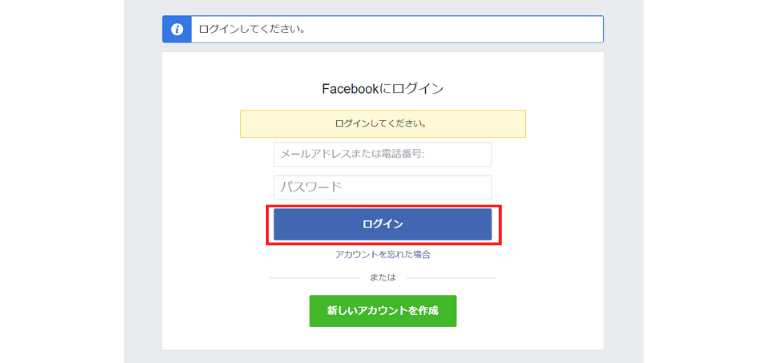
Task: Select the パスワード input field
Action: [383, 187]
